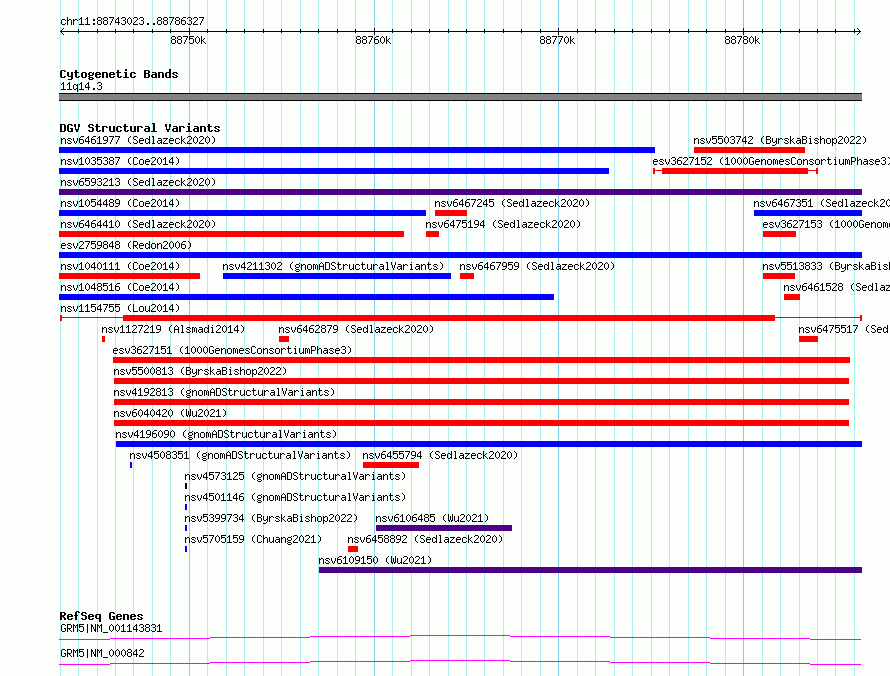890x676 pixels.
Task: Click the nsv6475194 (Sedlazeck2020) label
Action: 503,224
